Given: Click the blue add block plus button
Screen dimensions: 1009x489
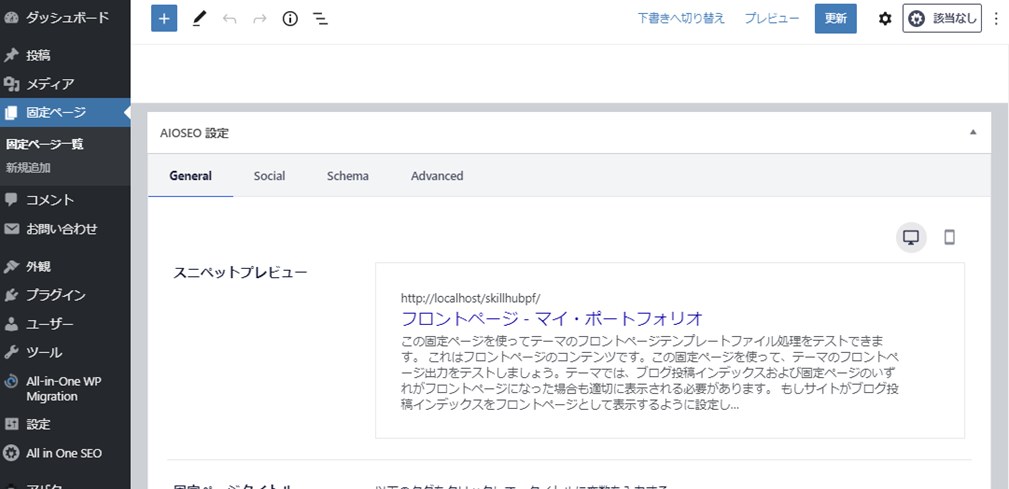Looking at the screenshot, I should (164, 19).
